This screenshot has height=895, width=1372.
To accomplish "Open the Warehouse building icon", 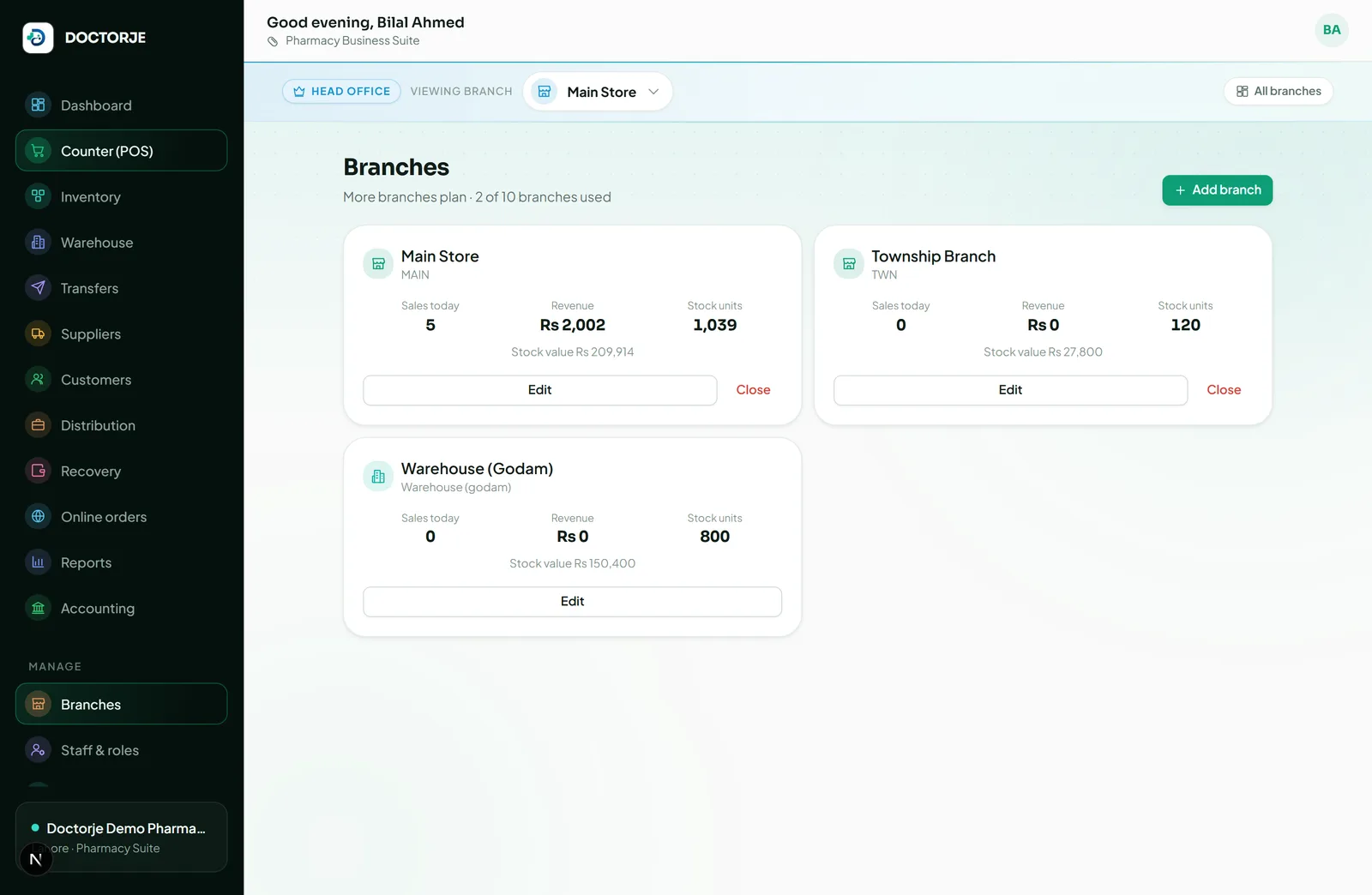I will (38, 243).
